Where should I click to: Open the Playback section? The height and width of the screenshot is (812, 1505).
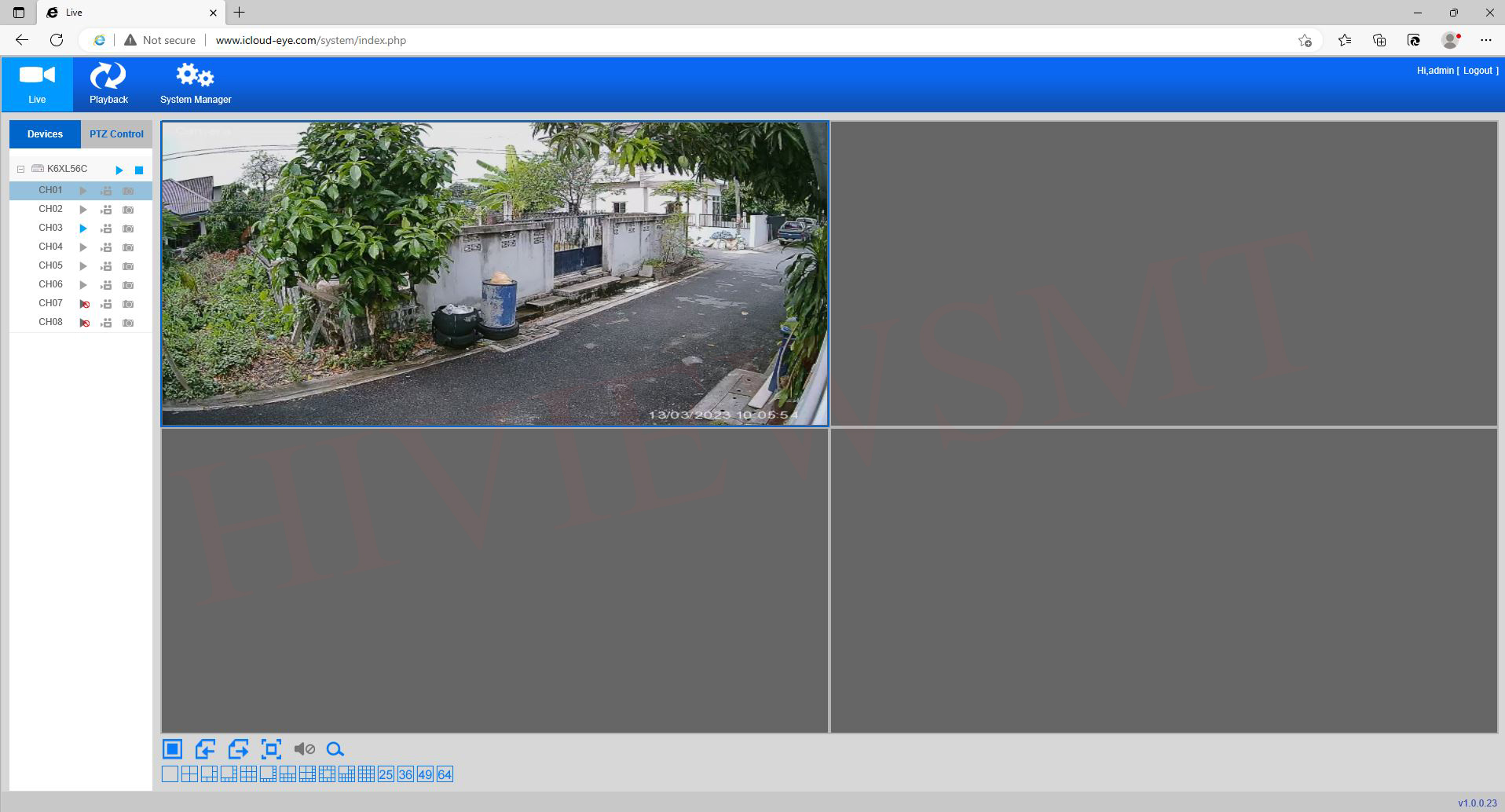(108, 84)
